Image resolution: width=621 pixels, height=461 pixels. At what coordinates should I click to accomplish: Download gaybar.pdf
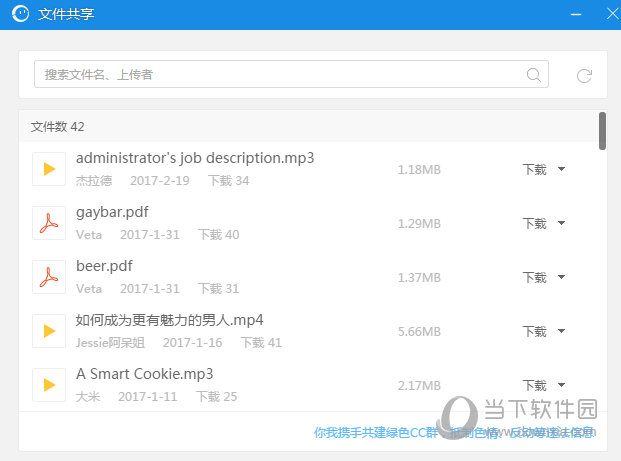pyautogui.click(x=534, y=223)
